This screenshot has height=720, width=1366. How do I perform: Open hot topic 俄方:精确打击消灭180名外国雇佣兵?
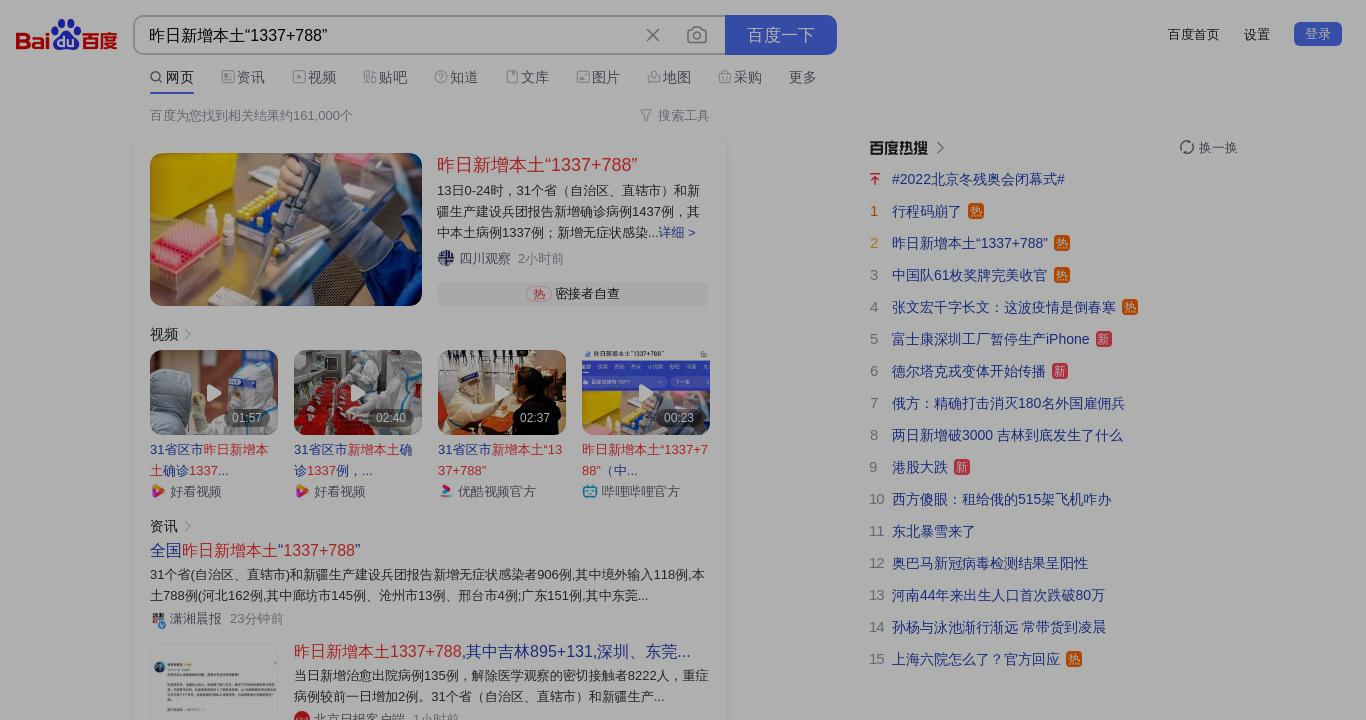(1008, 403)
